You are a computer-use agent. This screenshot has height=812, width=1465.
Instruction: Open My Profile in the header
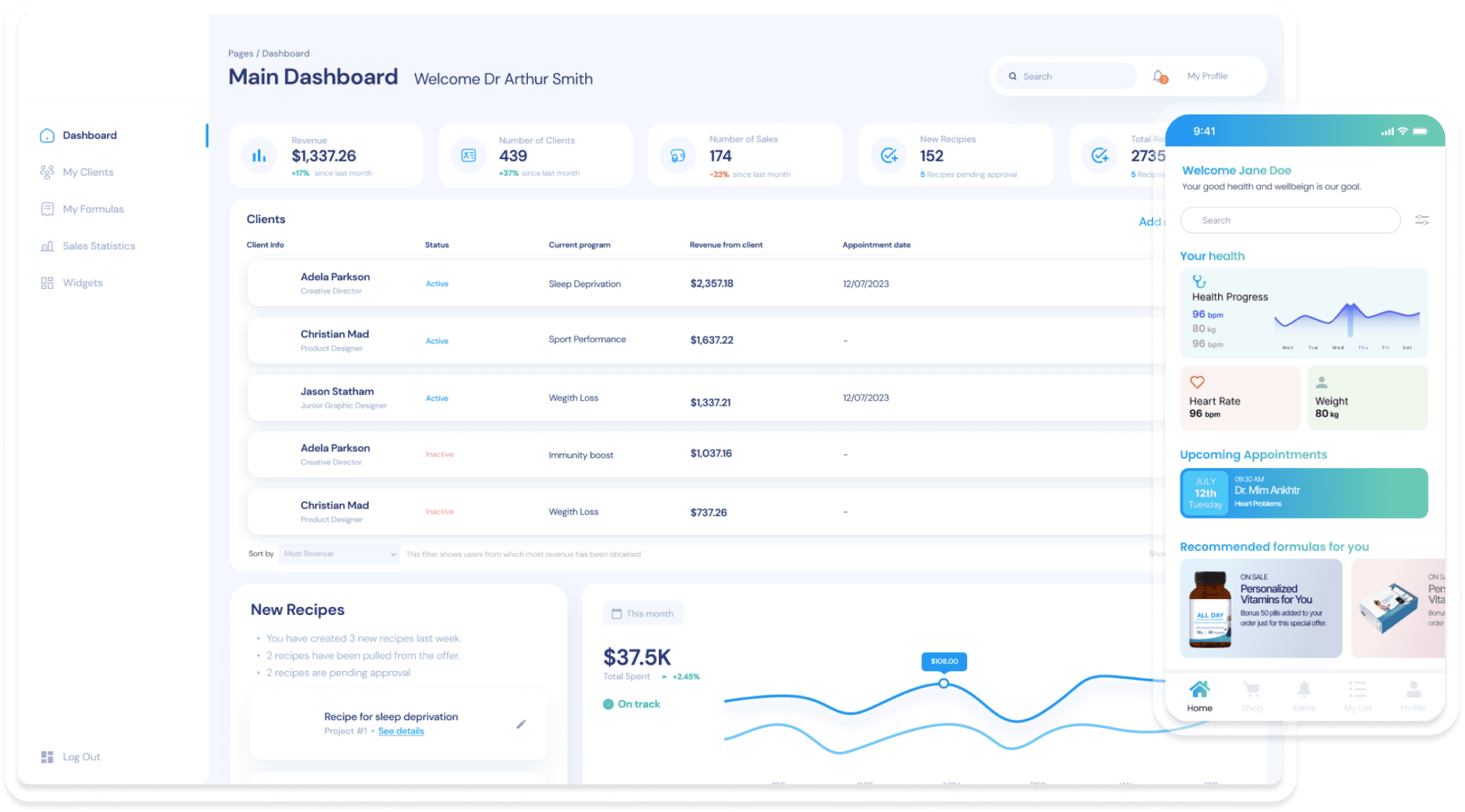1207,76
